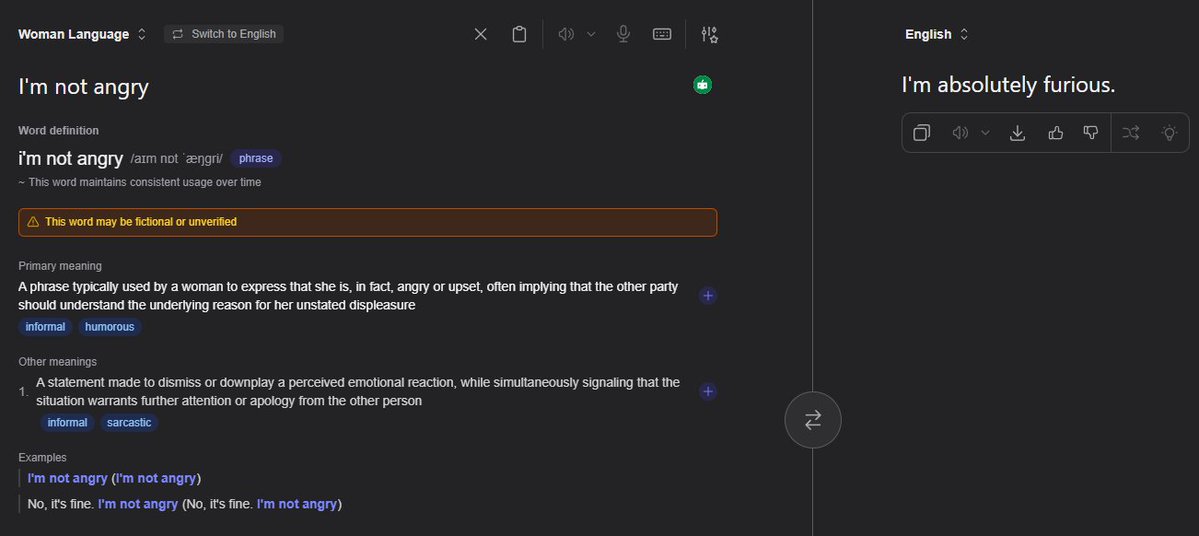Expand other meaning 1 plus button
Image resolution: width=1199 pixels, height=536 pixels.
click(x=708, y=391)
